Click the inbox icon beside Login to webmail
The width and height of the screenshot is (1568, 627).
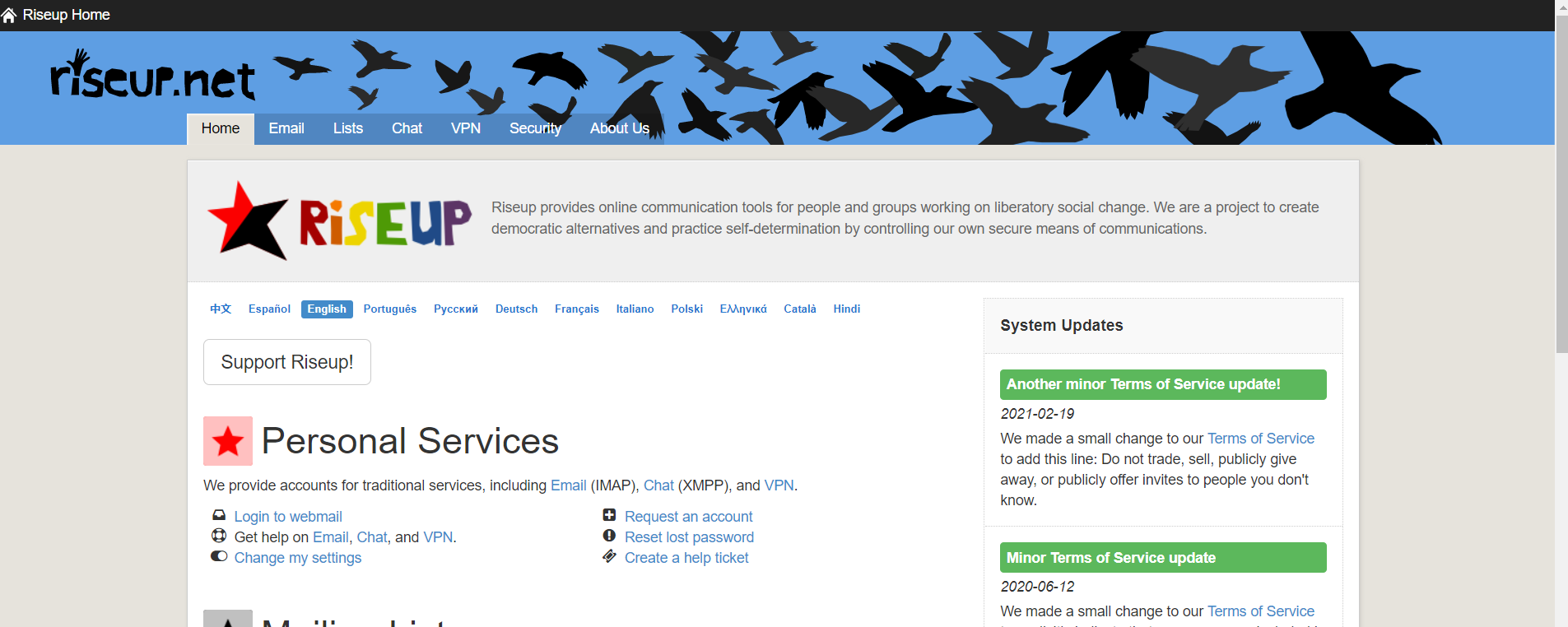click(x=219, y=515)
